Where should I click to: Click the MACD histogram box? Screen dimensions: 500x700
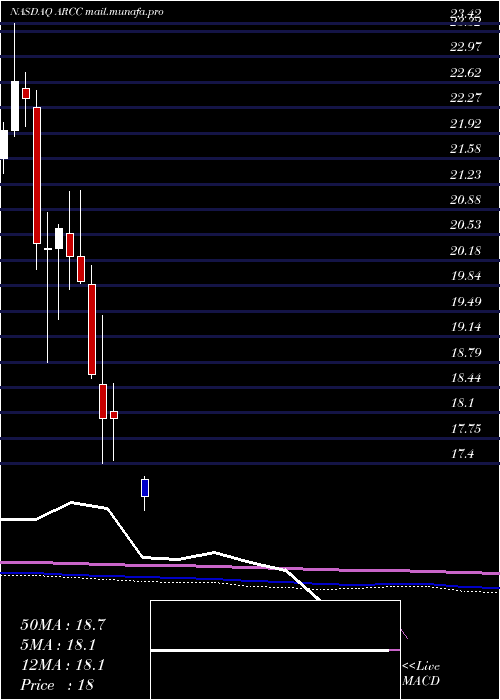pyautogui.click(x=275, y=650)
